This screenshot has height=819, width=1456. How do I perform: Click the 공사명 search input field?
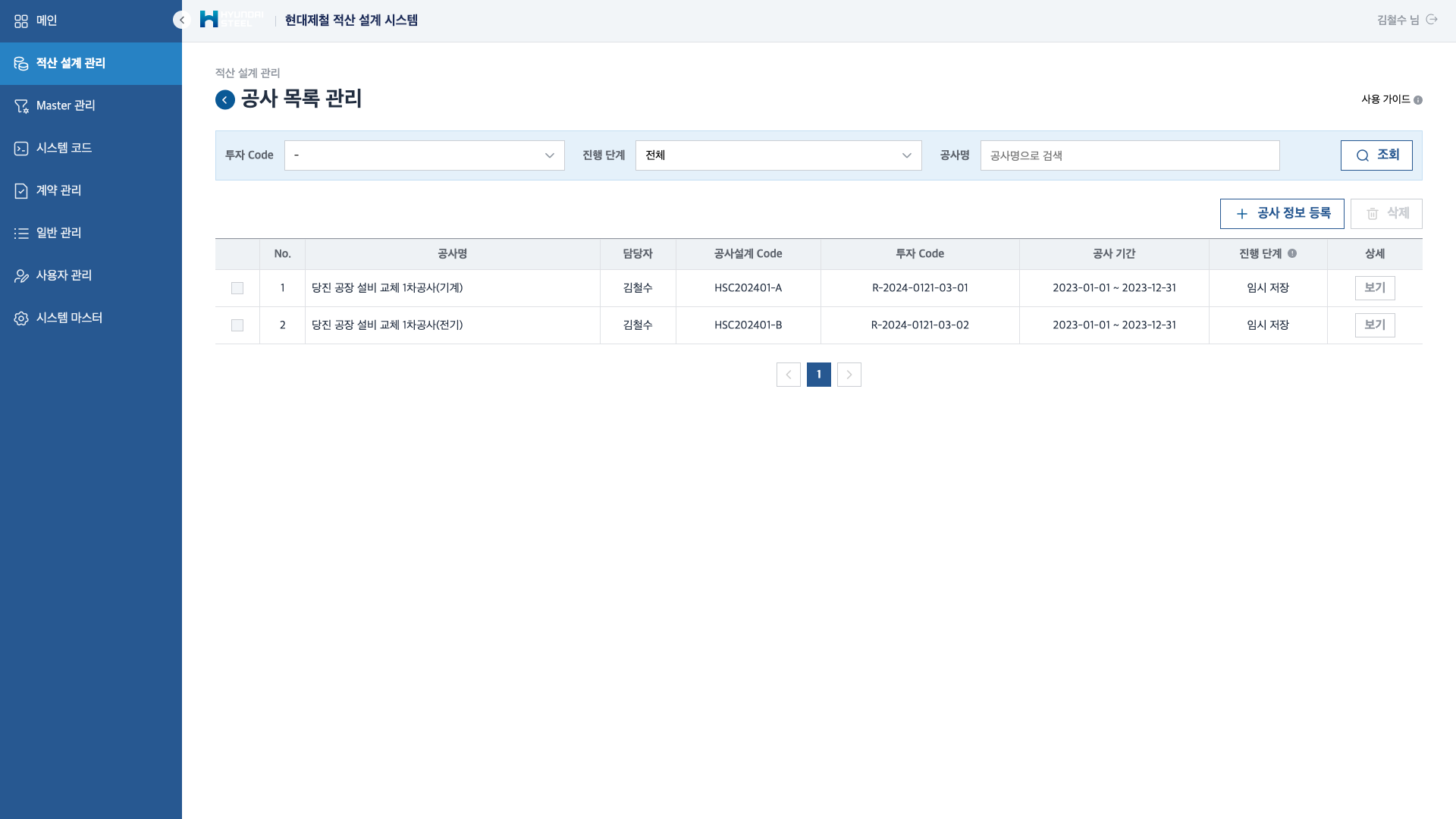[x=1129, y=155]
